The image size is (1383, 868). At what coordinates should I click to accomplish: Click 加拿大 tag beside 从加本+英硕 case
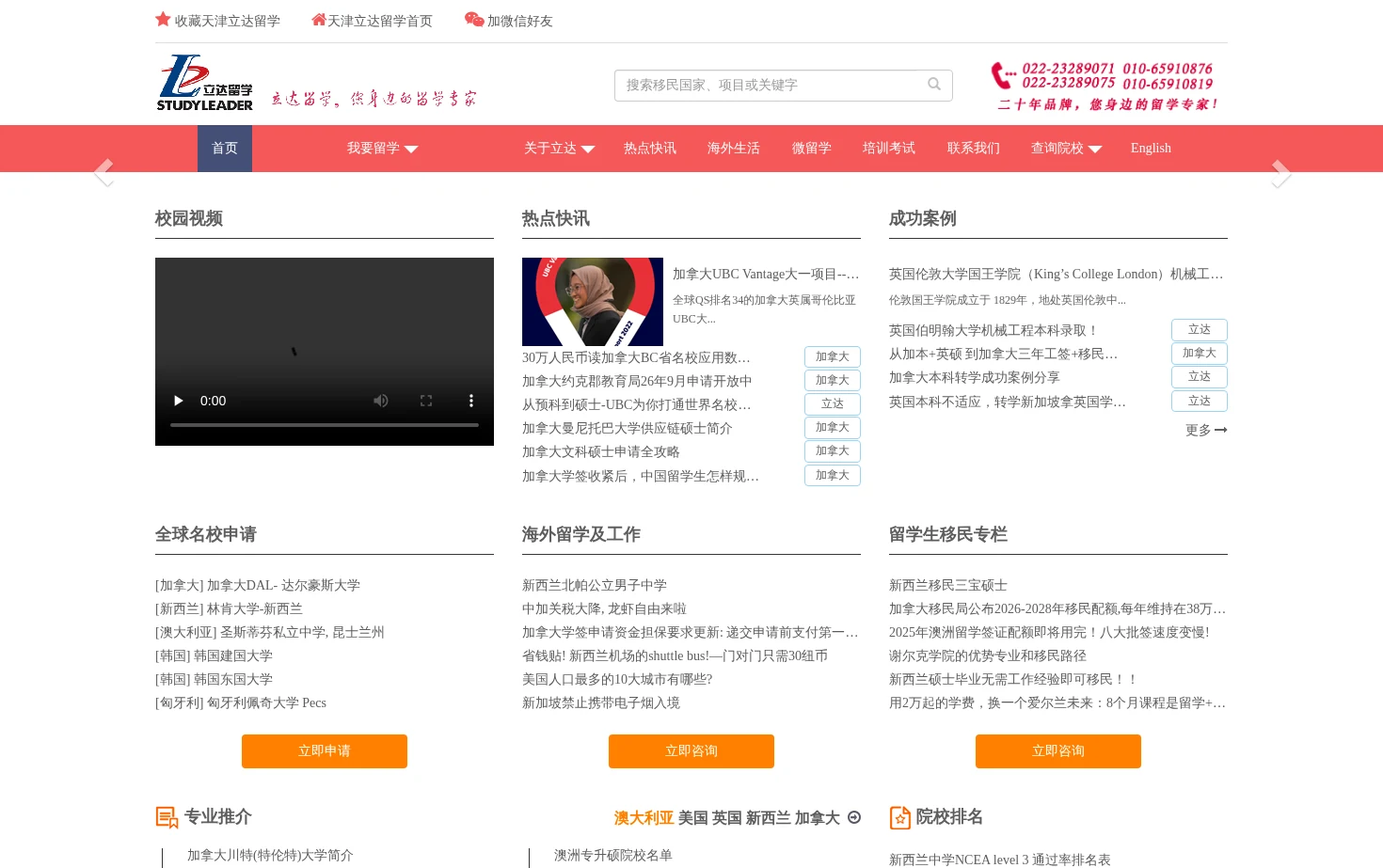click(1200, 354)
